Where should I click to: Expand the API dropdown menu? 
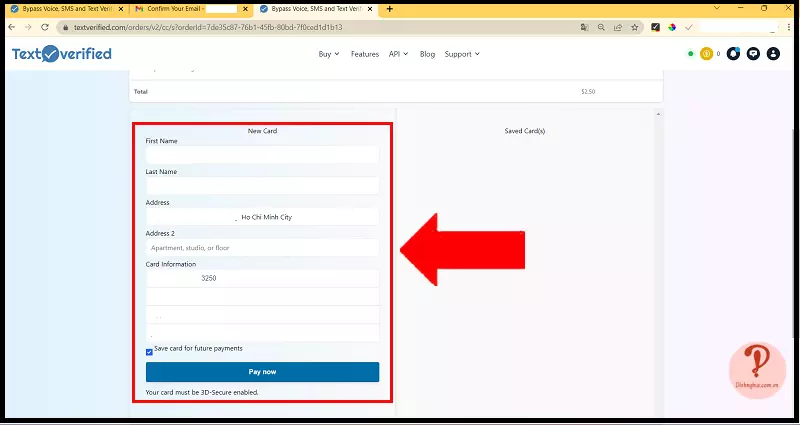(398, 54)
